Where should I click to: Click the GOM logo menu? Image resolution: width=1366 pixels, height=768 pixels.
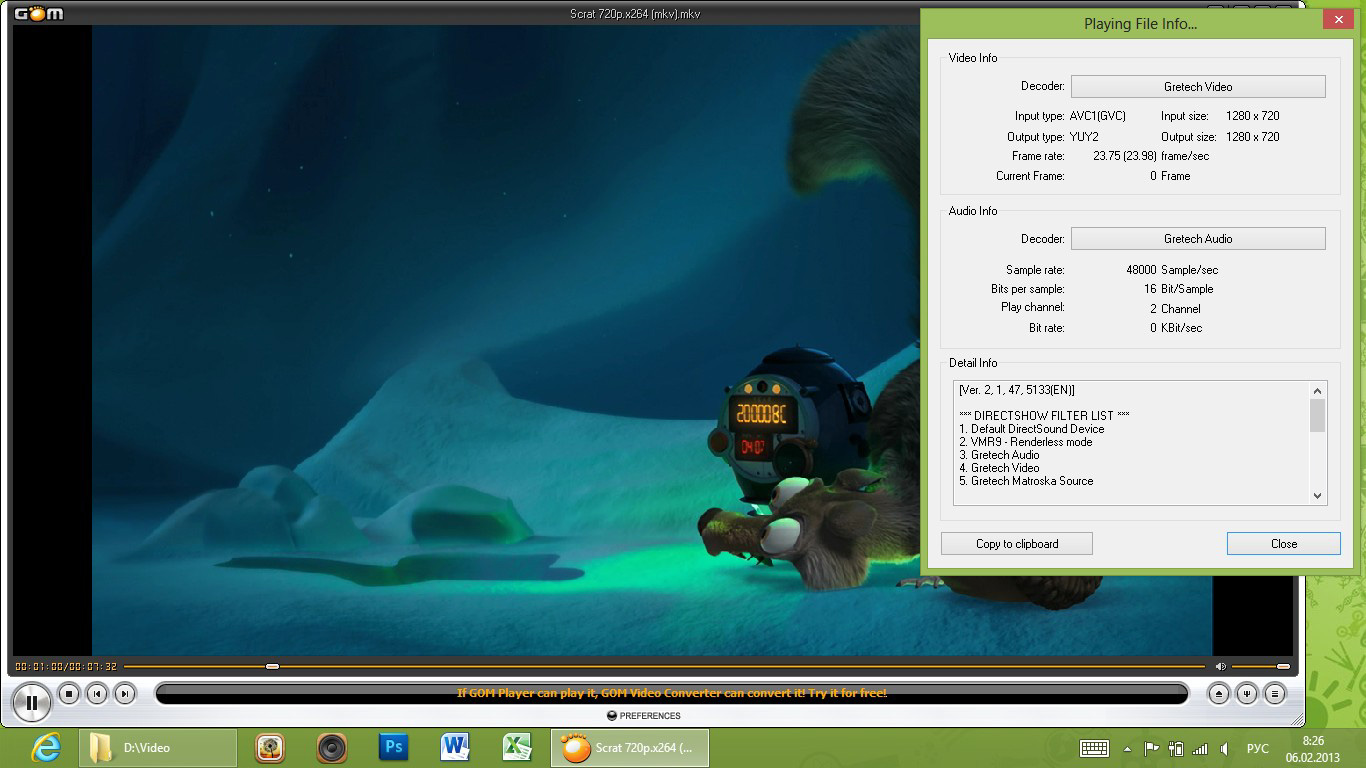(x=38, y=13)
